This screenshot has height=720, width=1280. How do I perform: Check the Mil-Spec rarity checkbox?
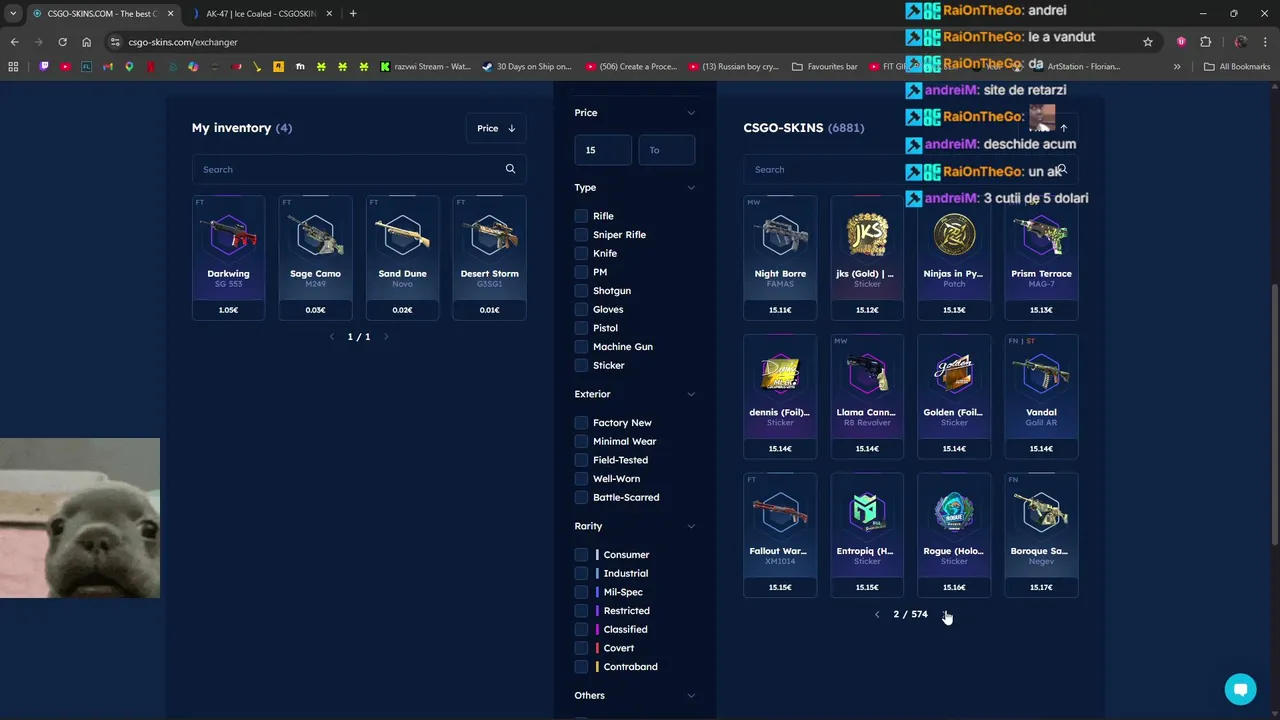coord(581,592)
